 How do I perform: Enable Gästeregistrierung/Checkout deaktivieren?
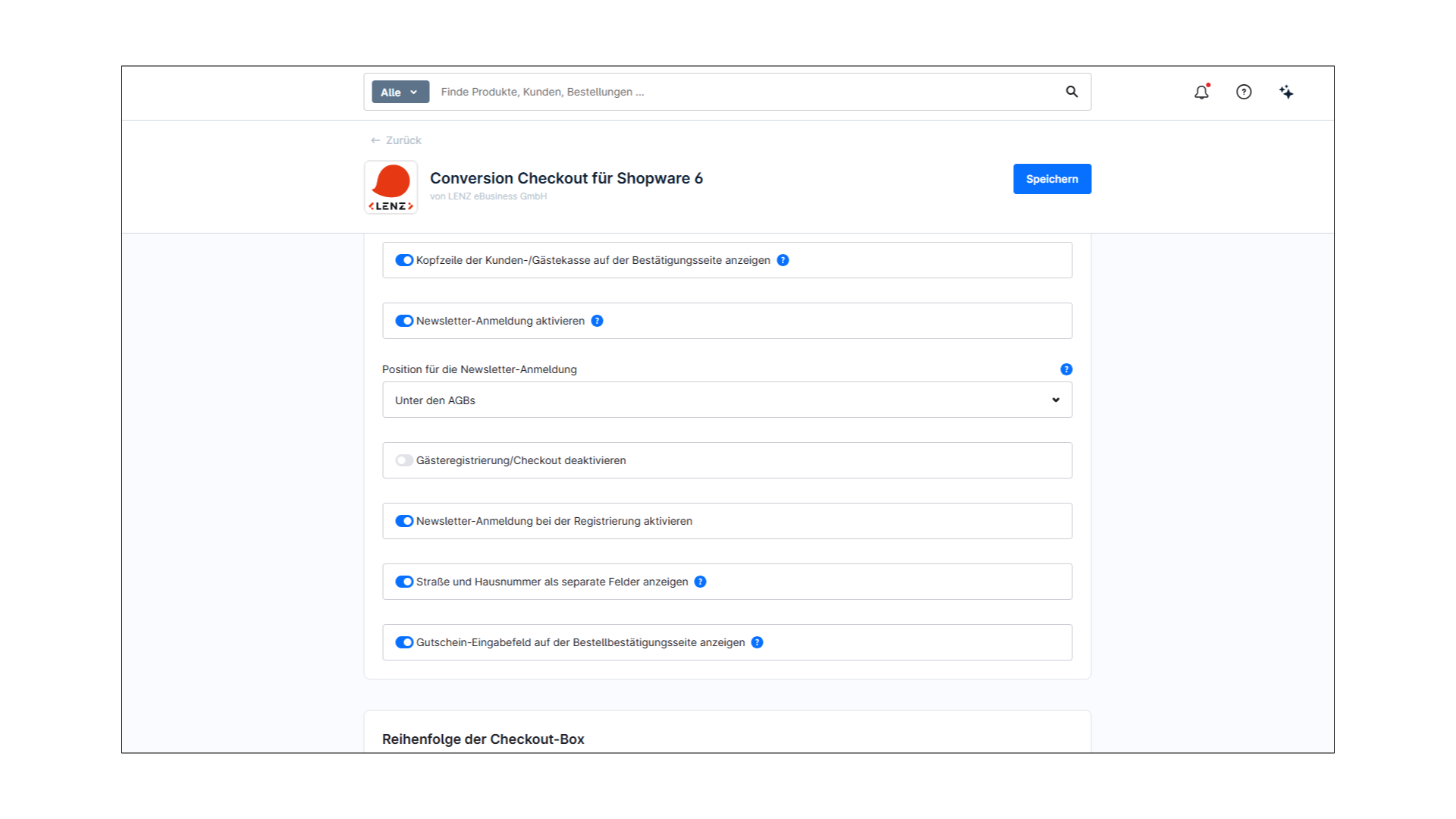pos(403,460)
